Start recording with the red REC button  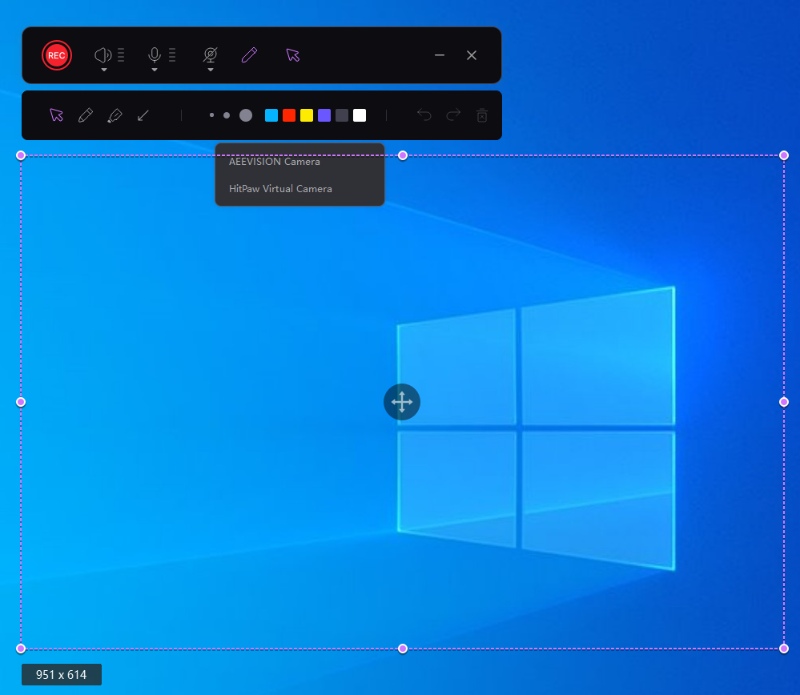57,55
